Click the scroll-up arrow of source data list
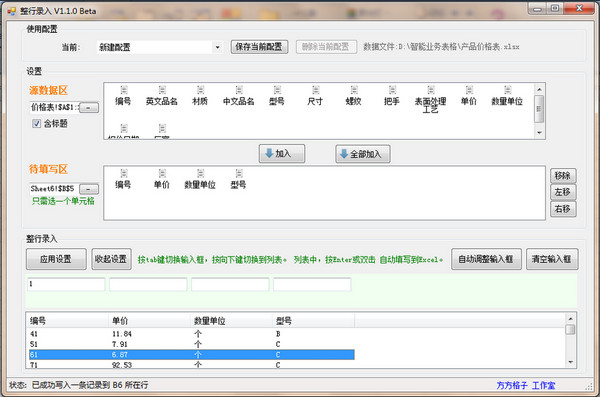 click(x=539, y=90)
